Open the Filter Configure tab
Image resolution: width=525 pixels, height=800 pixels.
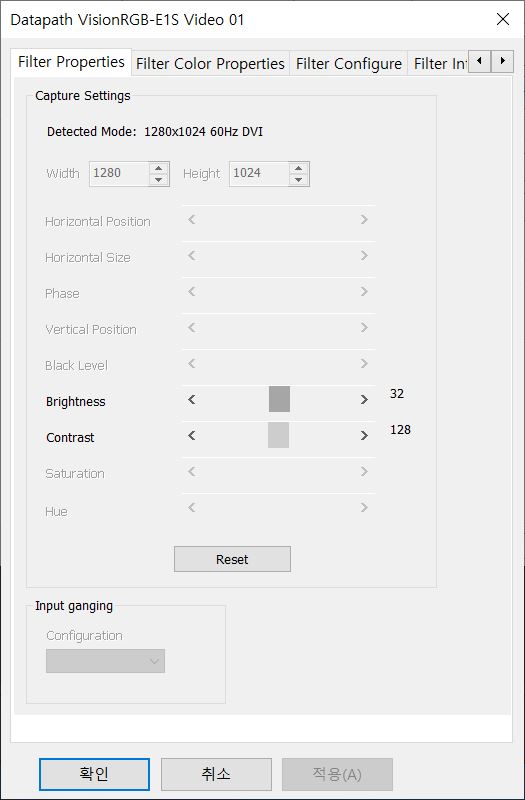coord(348,64)
